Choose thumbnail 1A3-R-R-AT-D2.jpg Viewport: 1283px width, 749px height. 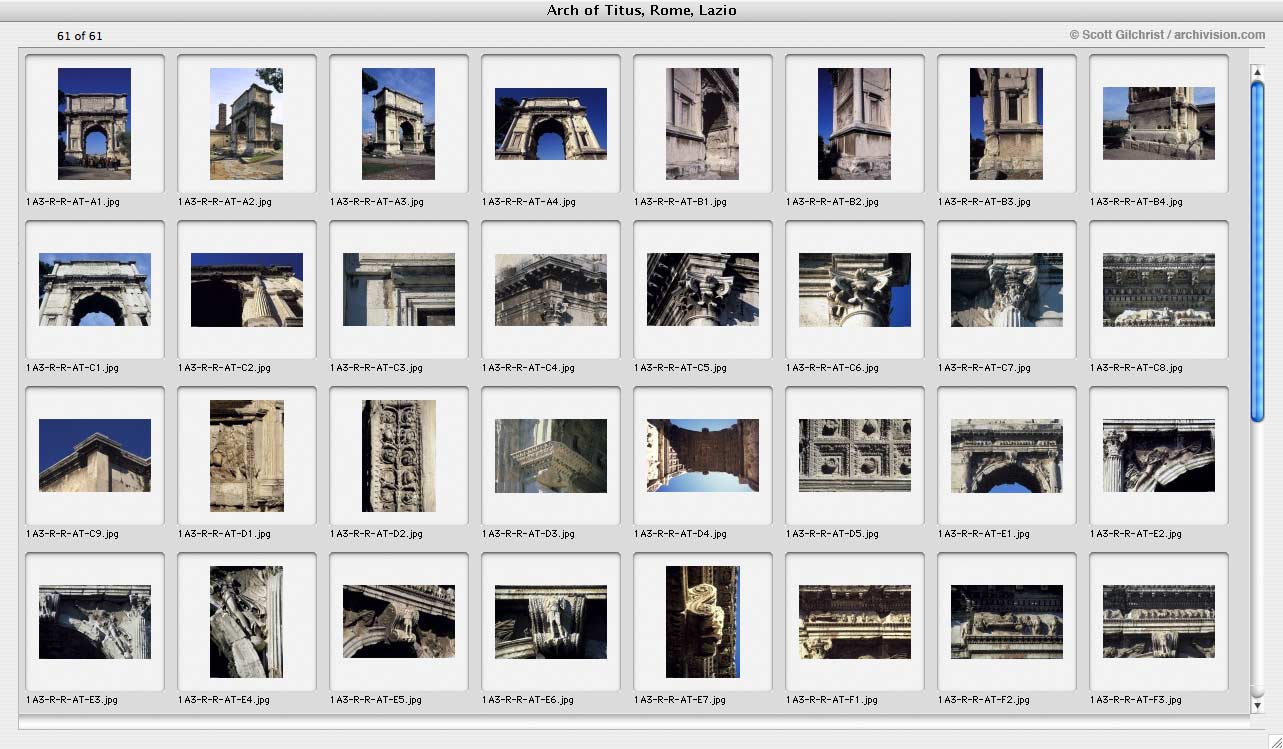point(399,456)
